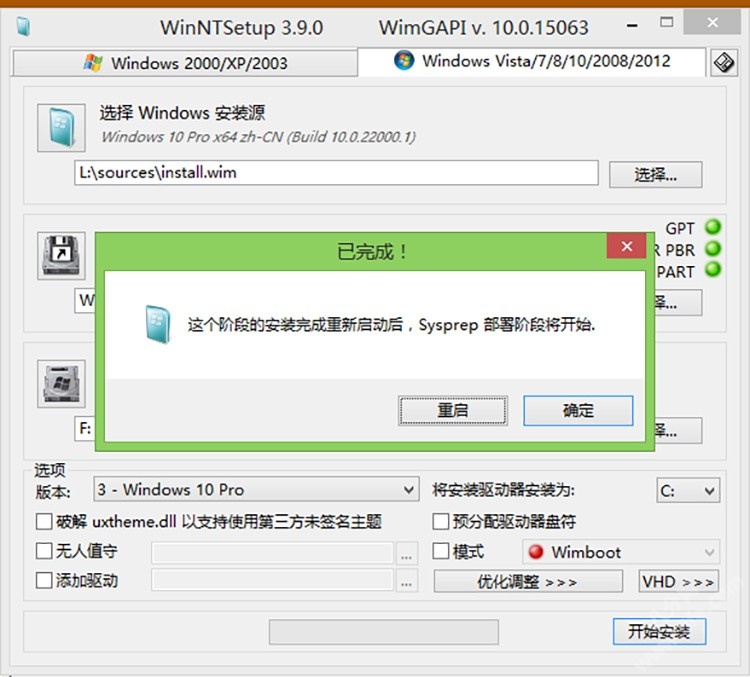Click browse ... button next to 添加驱动 field
The width and height of the screenshot is (750, 677).
pyautogui.click(x=406, y=580)
